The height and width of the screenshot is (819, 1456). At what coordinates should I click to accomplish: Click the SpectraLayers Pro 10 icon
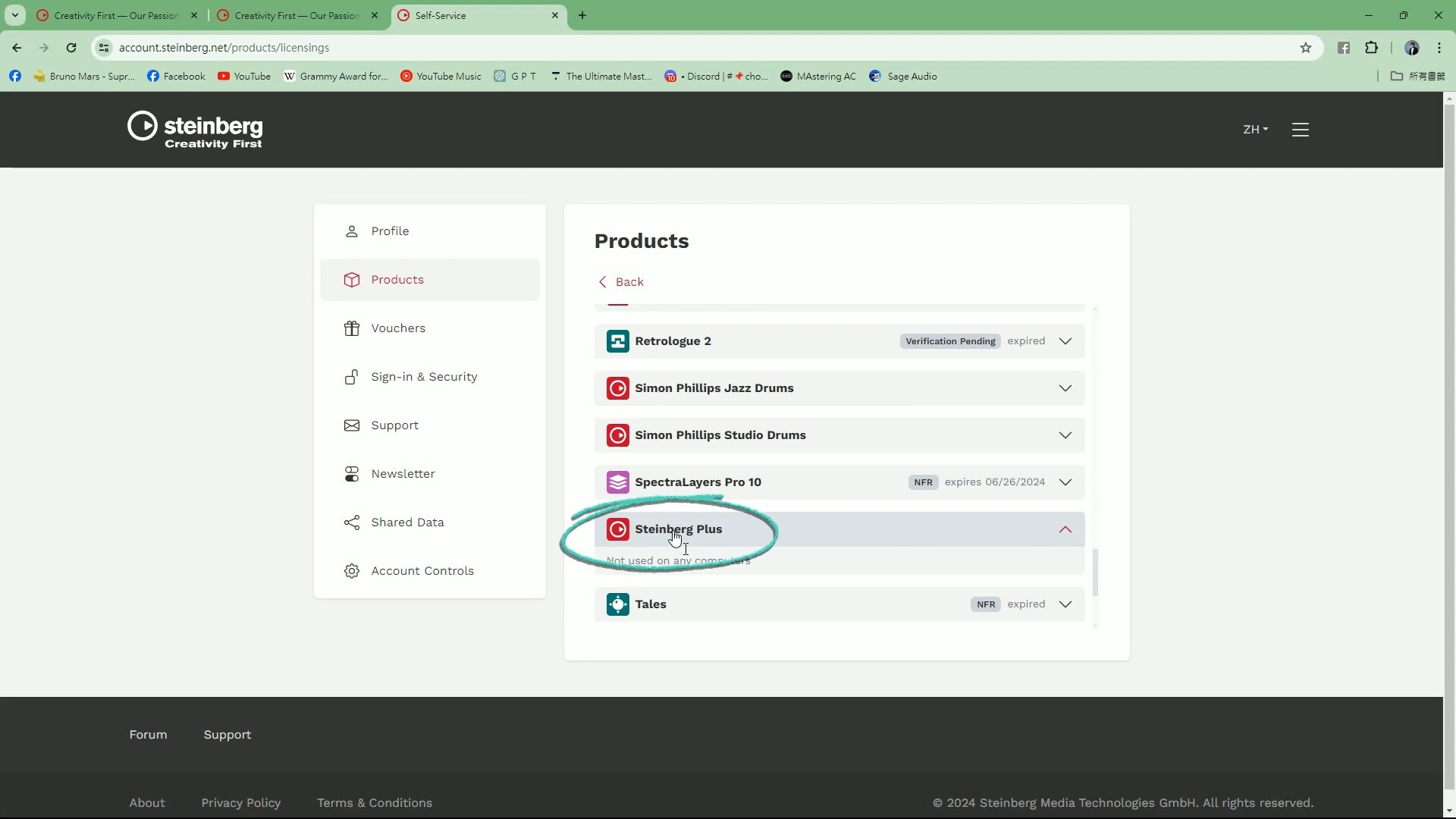[x=617, y=482]
